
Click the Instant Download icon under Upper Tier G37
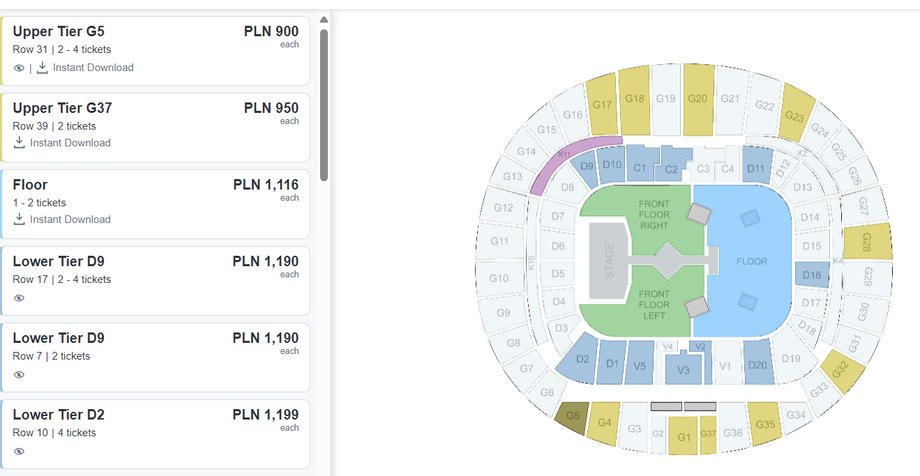[x=19, y=143]
